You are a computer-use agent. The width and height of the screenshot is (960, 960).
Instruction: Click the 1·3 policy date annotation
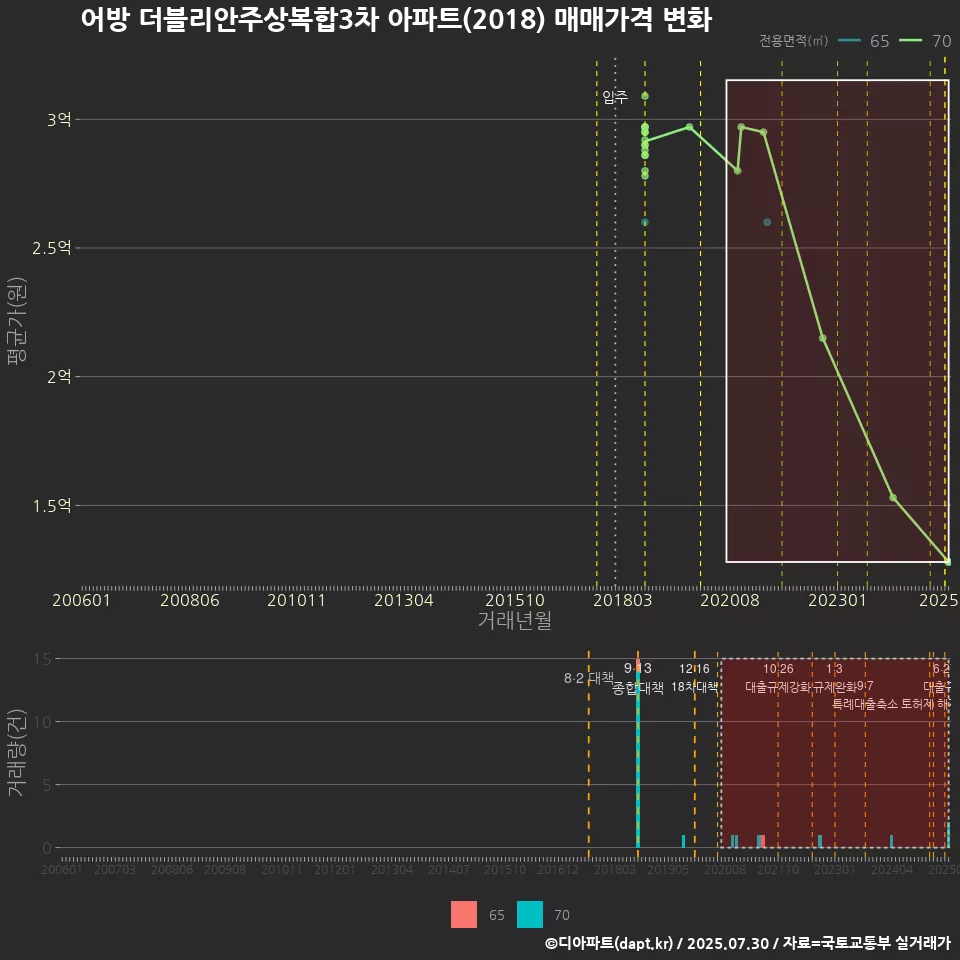pyautogui.click(x=834, y=669)
